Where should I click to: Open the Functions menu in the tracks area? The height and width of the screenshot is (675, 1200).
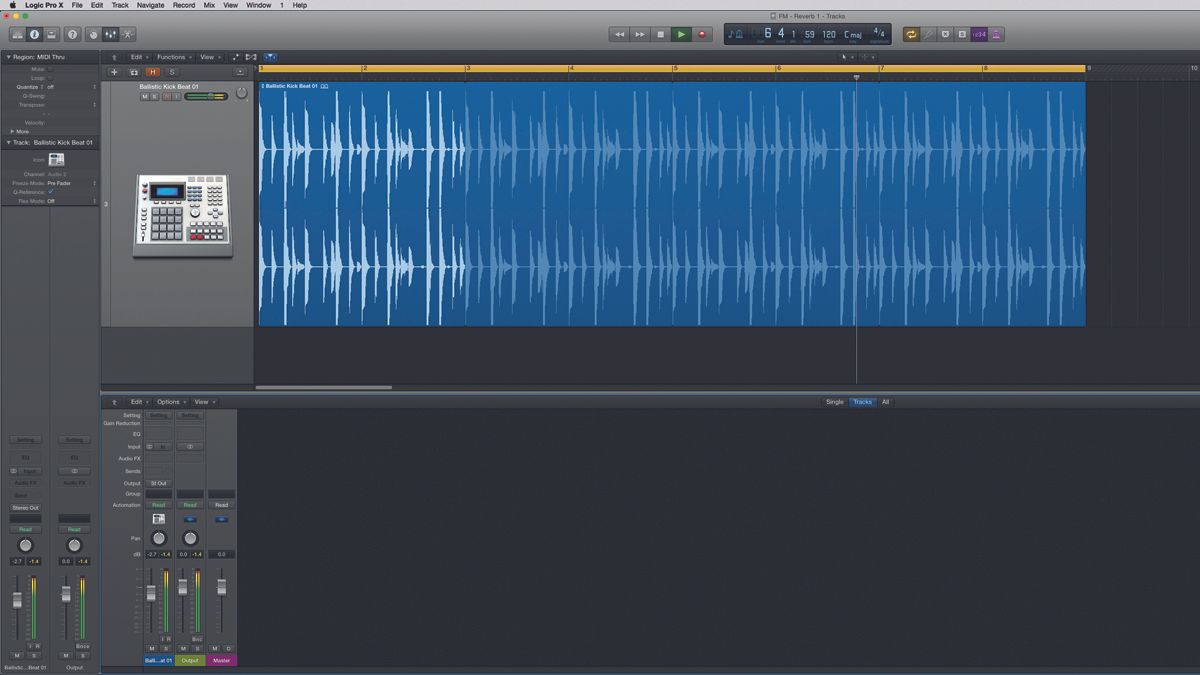(173, 57)
